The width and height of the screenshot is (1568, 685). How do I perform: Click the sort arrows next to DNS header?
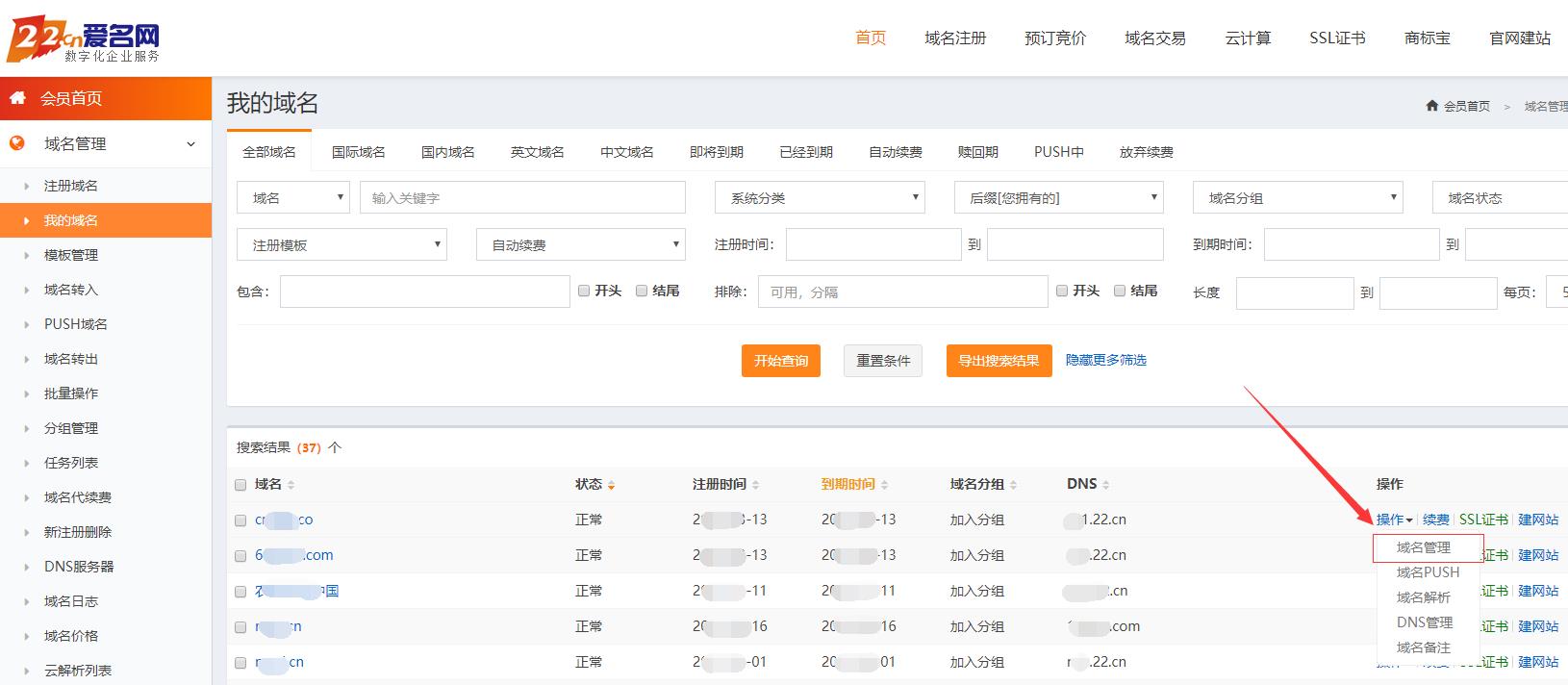[1106, 485]
